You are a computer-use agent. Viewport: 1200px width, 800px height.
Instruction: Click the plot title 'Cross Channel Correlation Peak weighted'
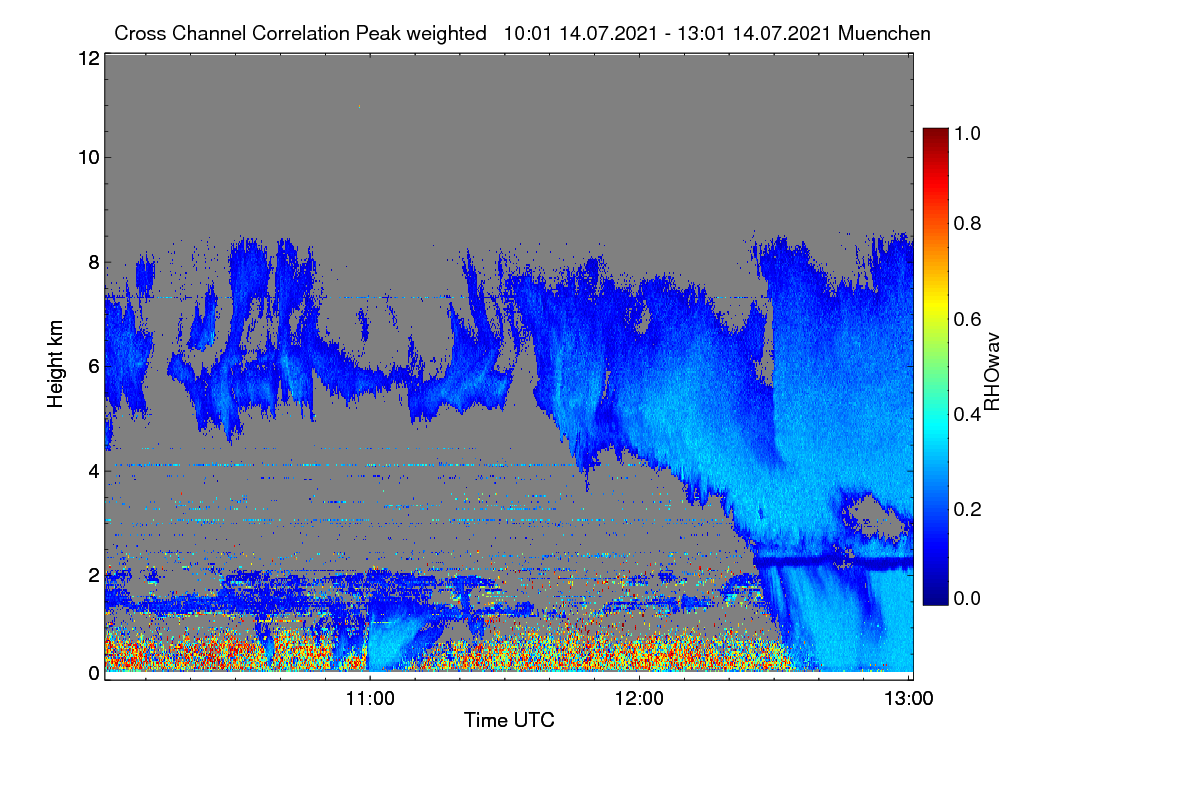300,33
